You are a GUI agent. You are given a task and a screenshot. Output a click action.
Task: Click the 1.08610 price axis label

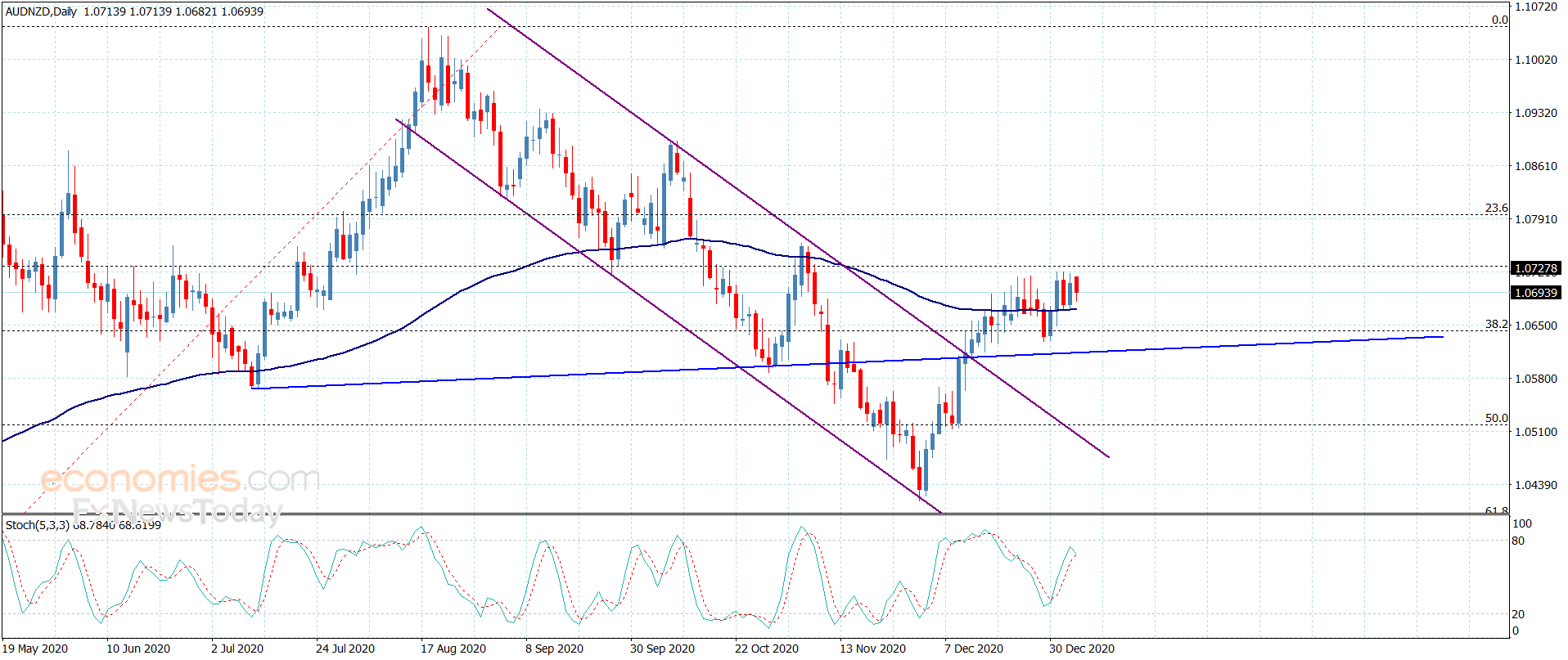[1536, 166]
